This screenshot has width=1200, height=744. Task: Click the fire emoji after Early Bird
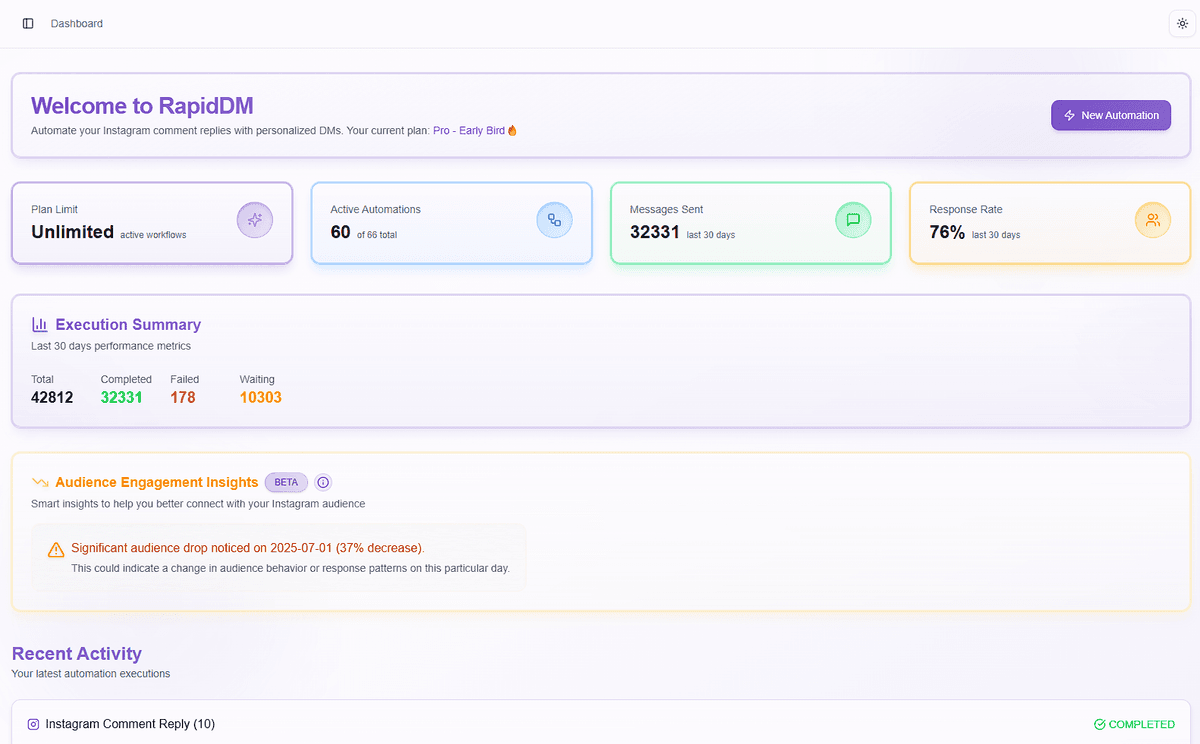[512, 130]
